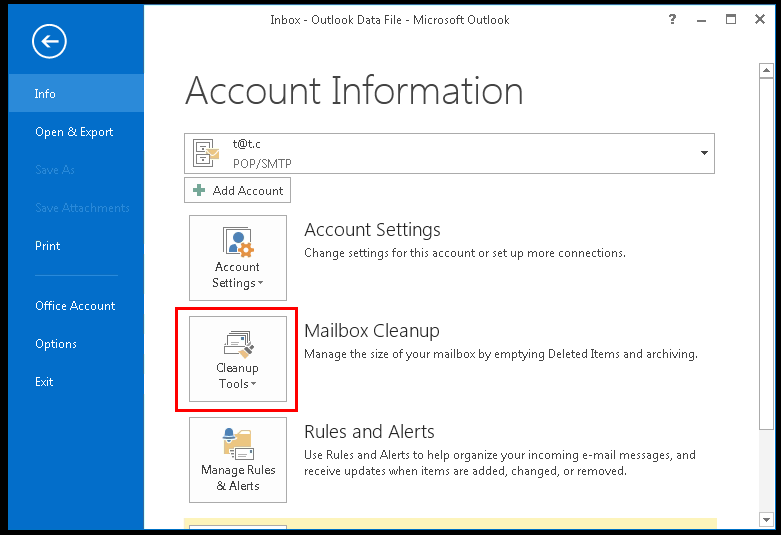Viewport: 781px width, 535px height.
Task: Minimize the Outlook window
Action: [x=701, y=20]
